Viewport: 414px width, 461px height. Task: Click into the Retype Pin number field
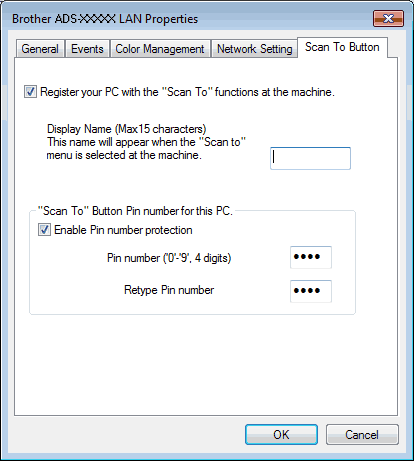[x=311, y=291]
